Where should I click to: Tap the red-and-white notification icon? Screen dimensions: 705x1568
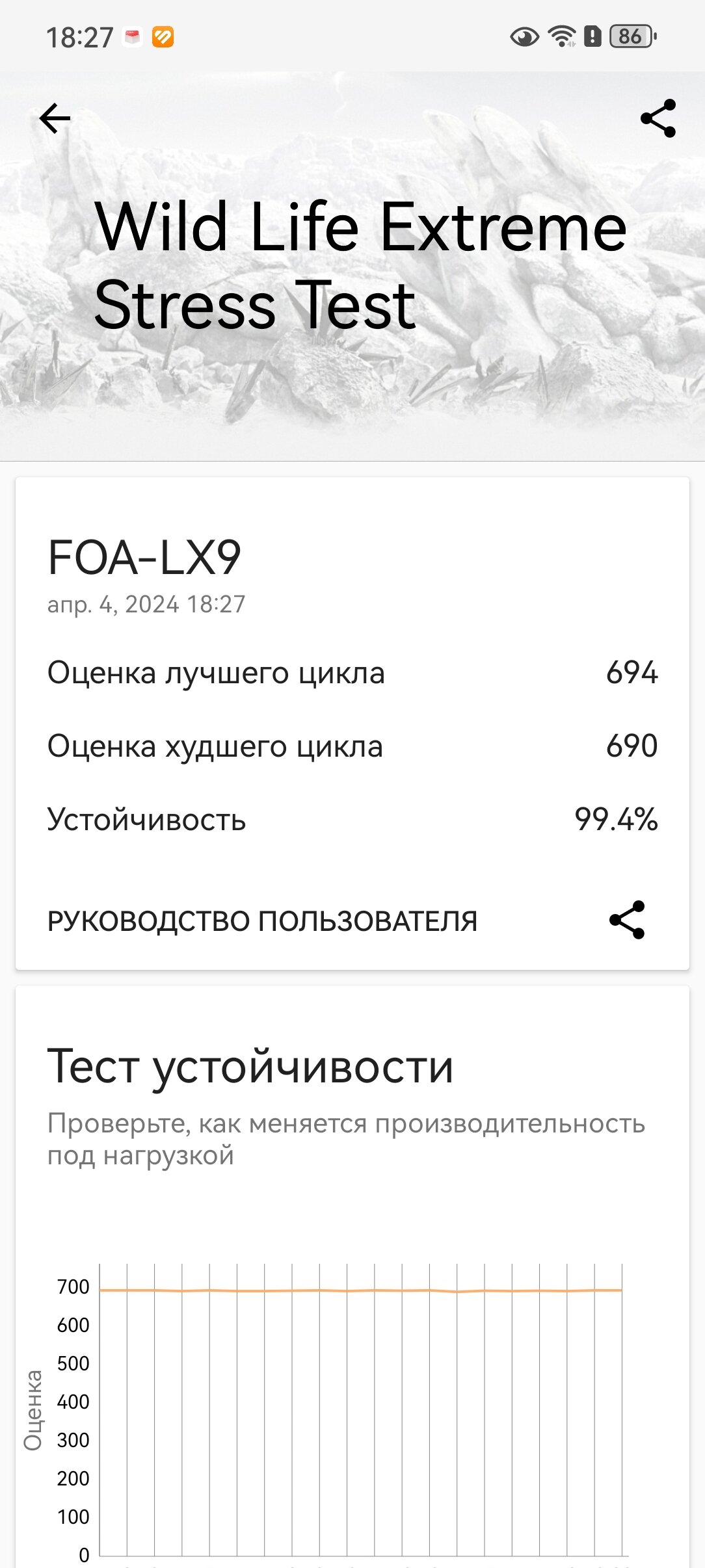click(133, 37)
